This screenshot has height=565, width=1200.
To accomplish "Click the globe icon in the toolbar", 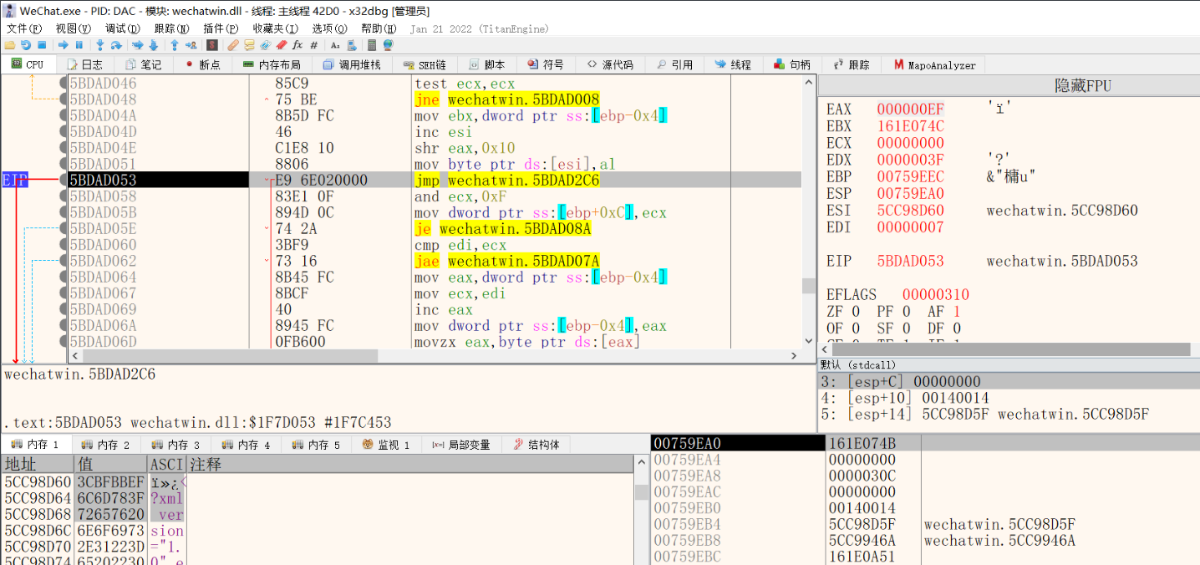I will (387, 45).
